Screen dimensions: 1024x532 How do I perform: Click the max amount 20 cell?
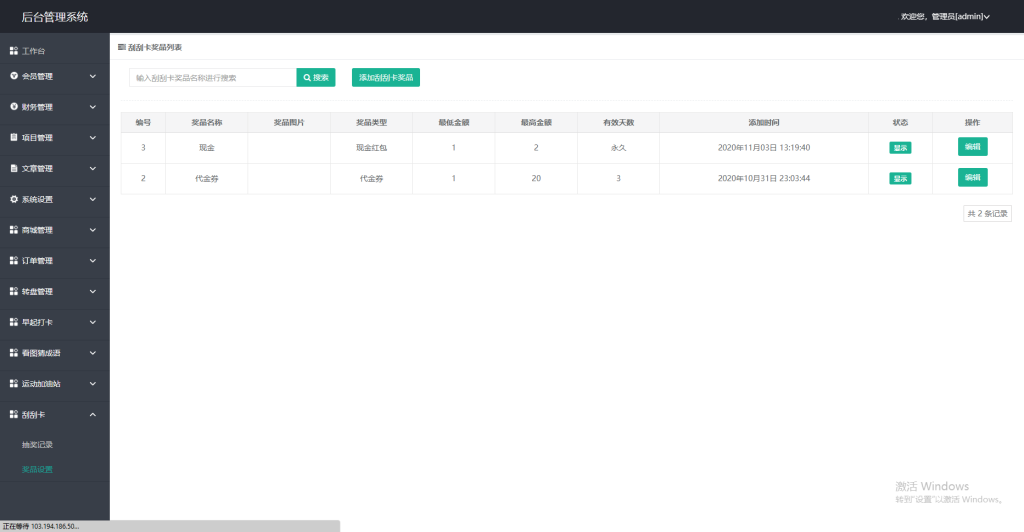(536, 178)
